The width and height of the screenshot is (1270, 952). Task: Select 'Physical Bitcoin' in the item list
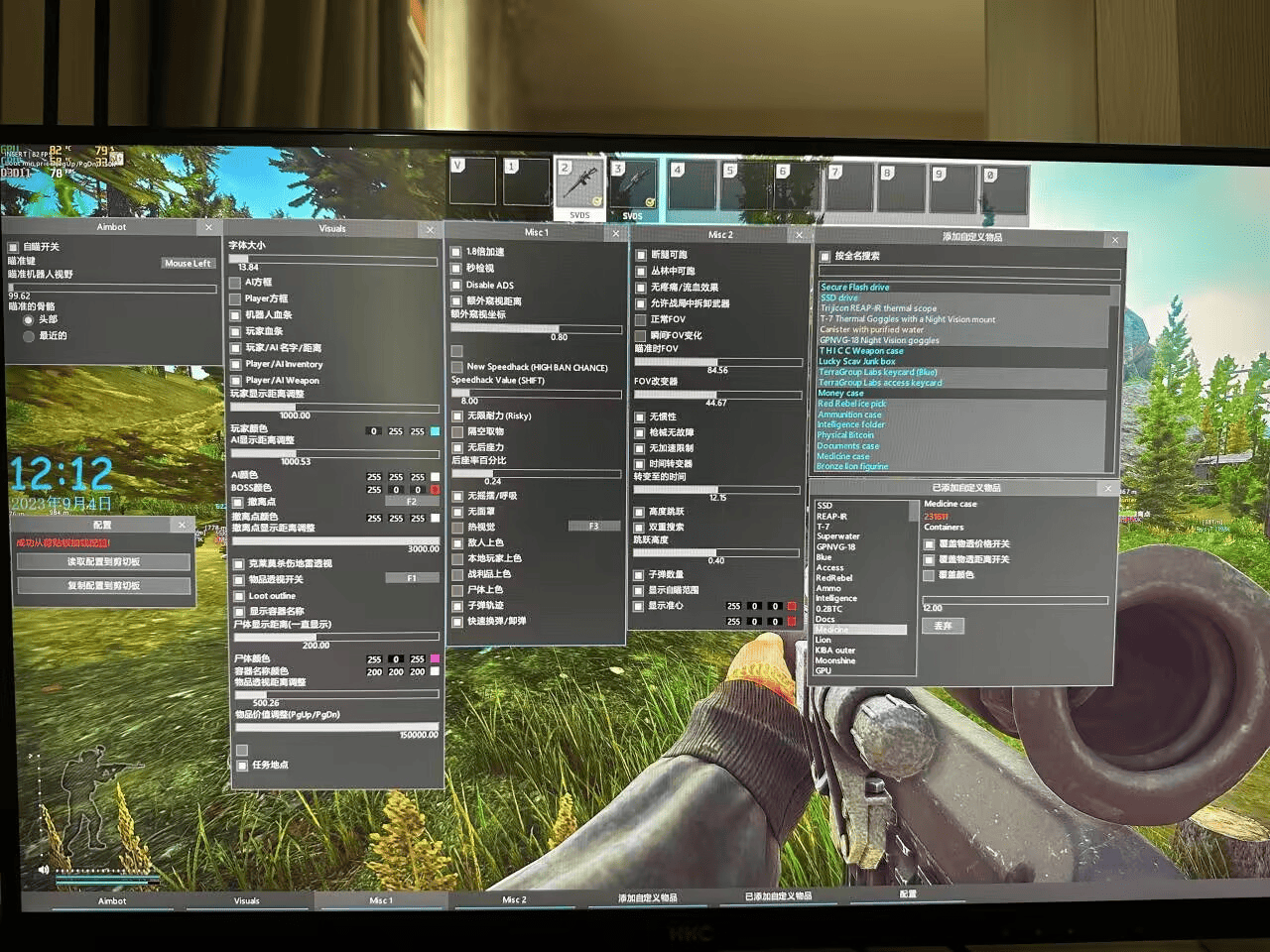[x=845, y=435]
